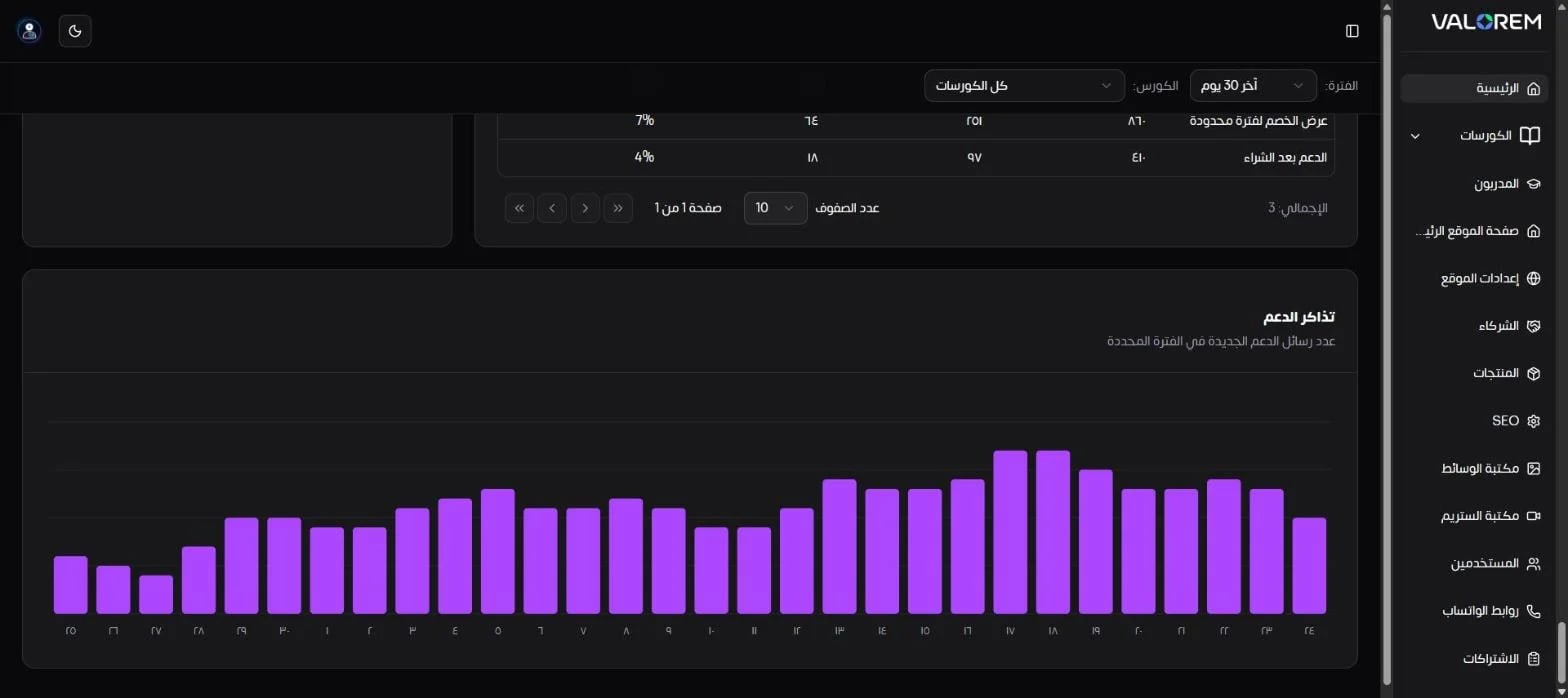This screenshot has height=698, width=1568.
Task: Click the 7% cell in the table
Action: (644, 121)
